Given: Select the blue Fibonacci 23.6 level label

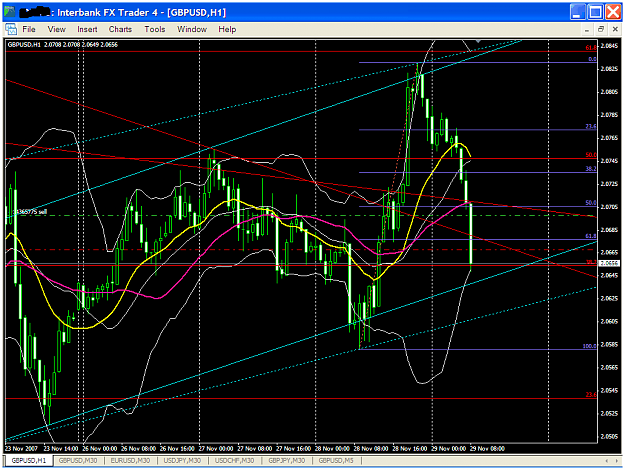Looking at the screenshot, I should 591,126.
